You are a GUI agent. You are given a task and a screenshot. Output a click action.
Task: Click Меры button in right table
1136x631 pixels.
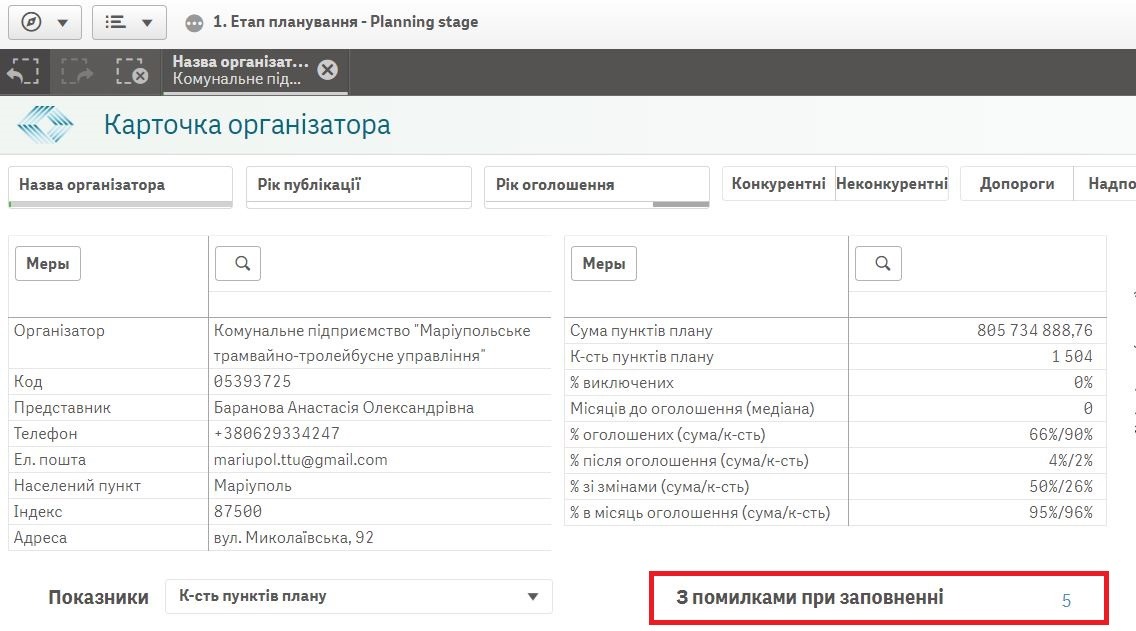coord(603,264)
